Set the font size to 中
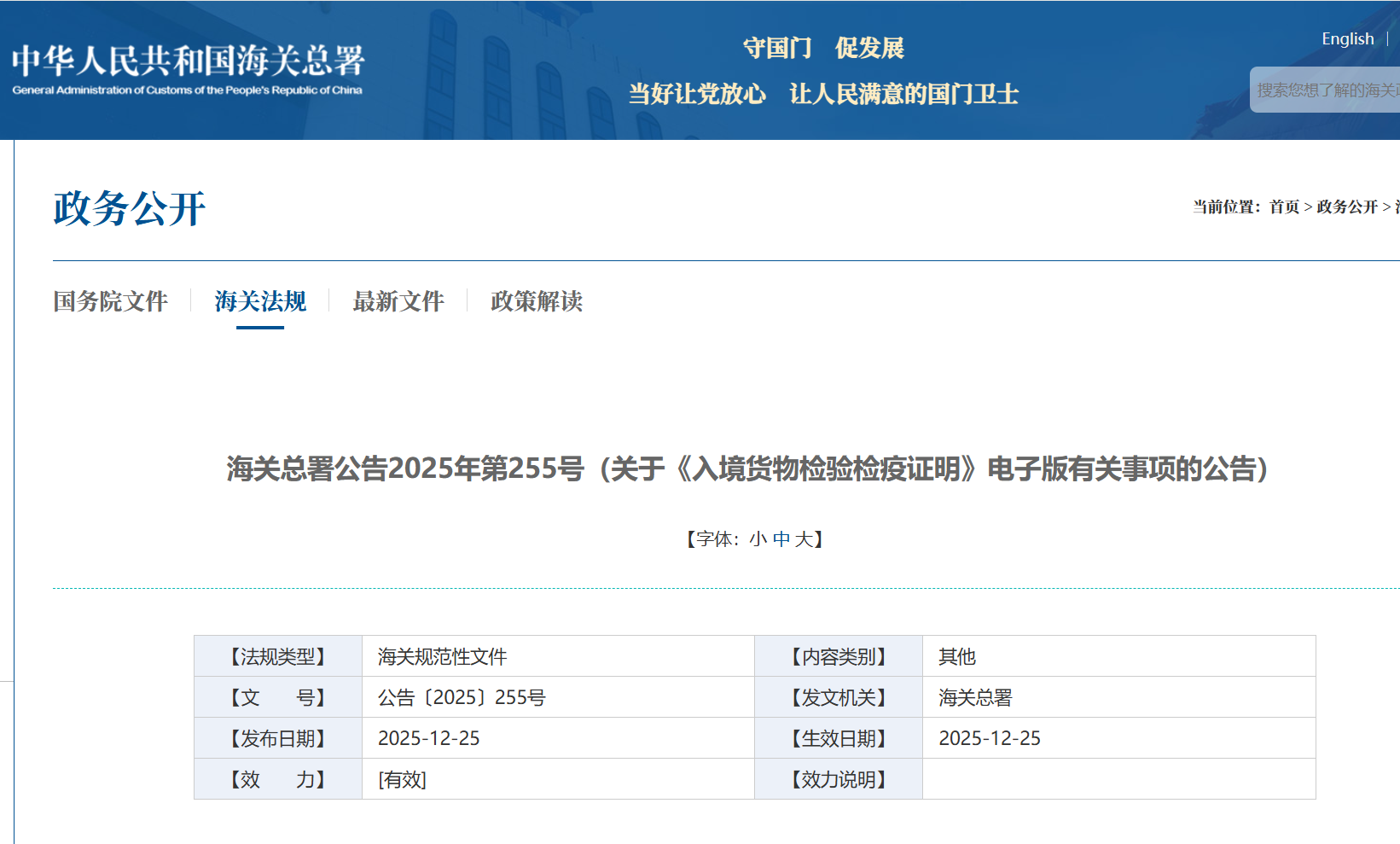 [x=781, y=539]
